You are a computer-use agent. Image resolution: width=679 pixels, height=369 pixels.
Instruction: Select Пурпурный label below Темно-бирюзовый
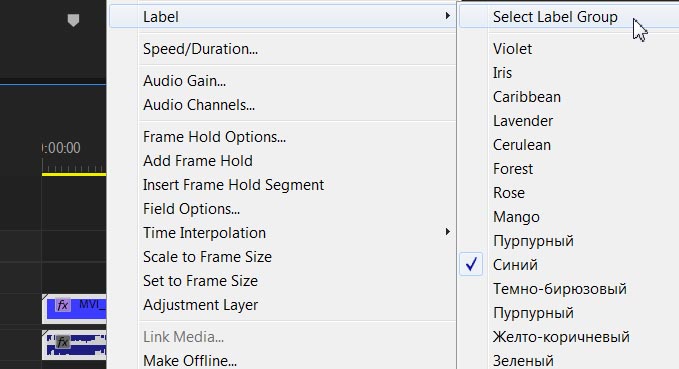pos(533,313)
